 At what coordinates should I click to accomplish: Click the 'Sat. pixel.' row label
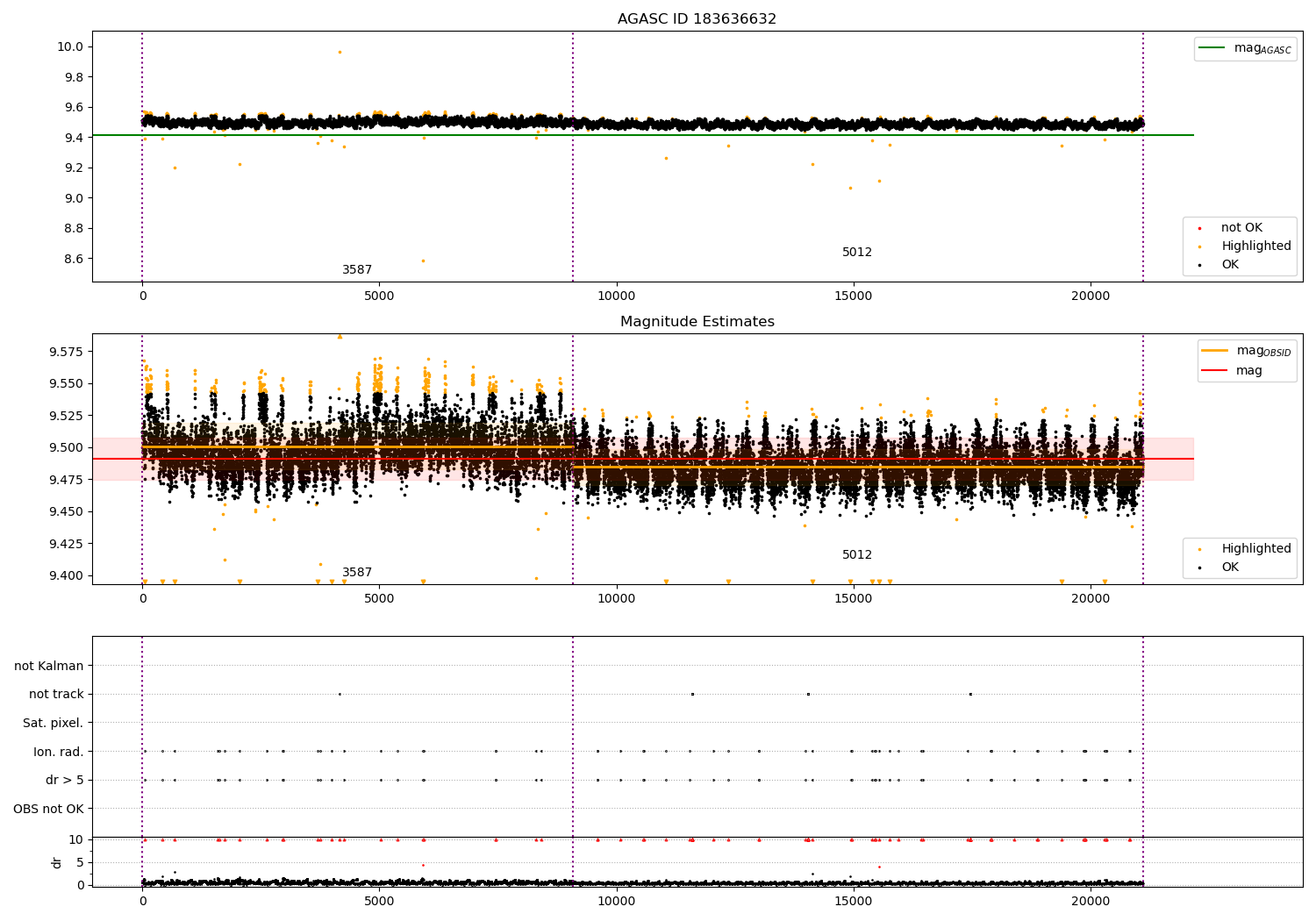pos(54,724)
